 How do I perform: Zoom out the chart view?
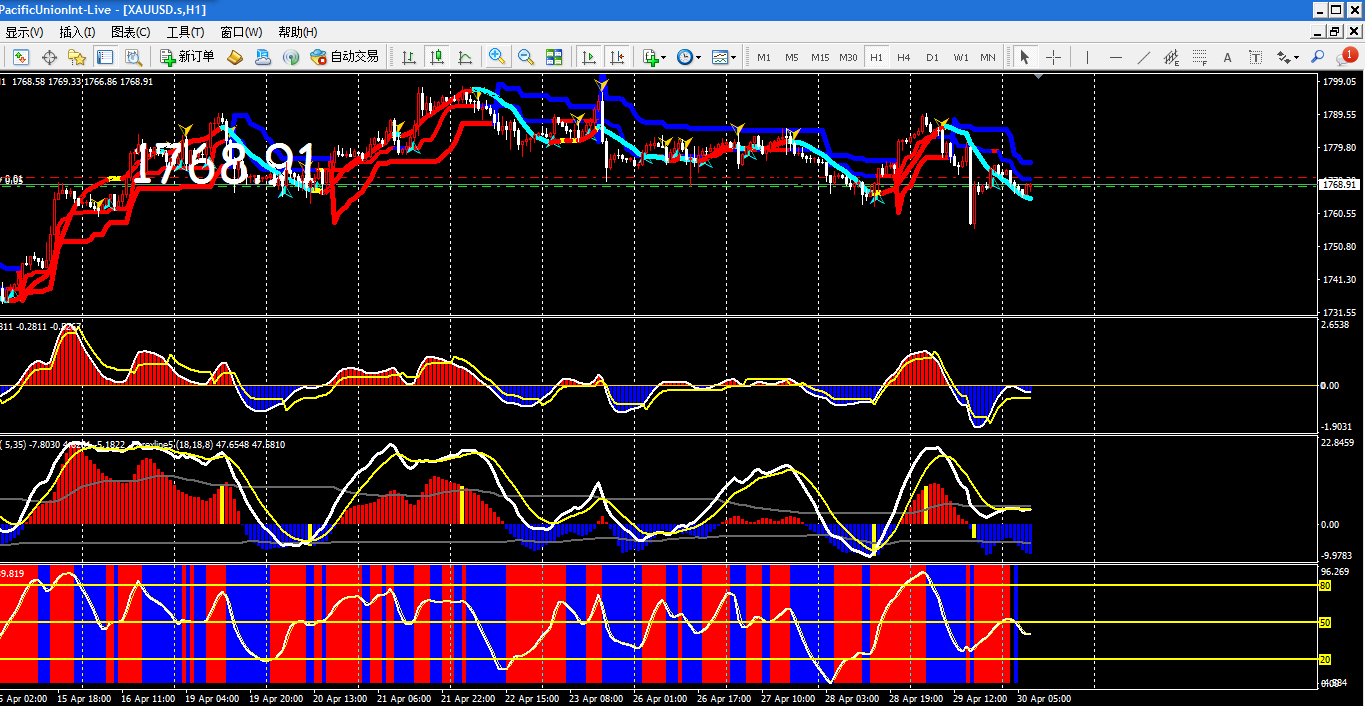pyautogui.click(x=525, y=57)
